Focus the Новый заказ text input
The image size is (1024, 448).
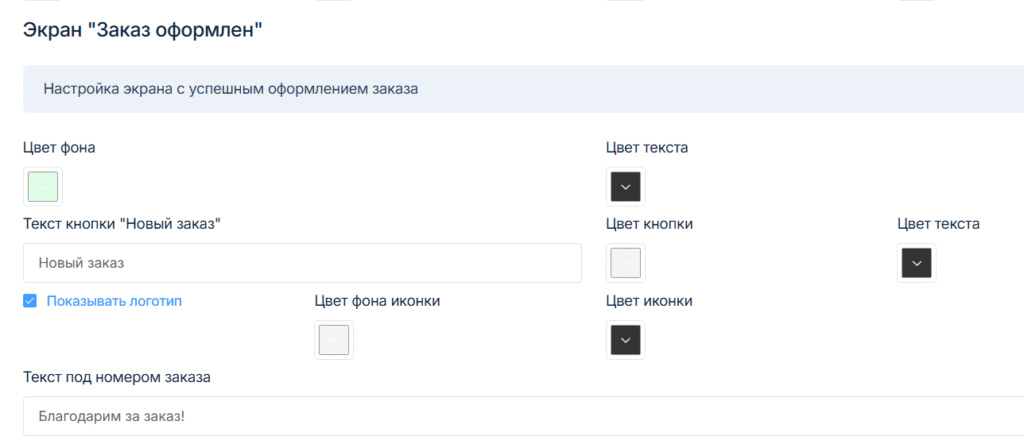(x=302, y=263)
